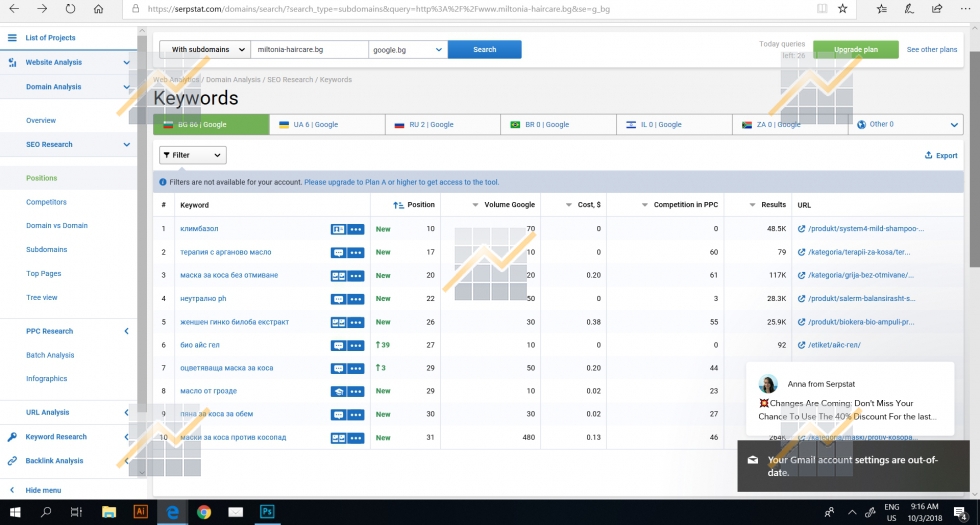Open Infographics in sidebar
This screenshot has height=525, width=980.
click(46, 379)
